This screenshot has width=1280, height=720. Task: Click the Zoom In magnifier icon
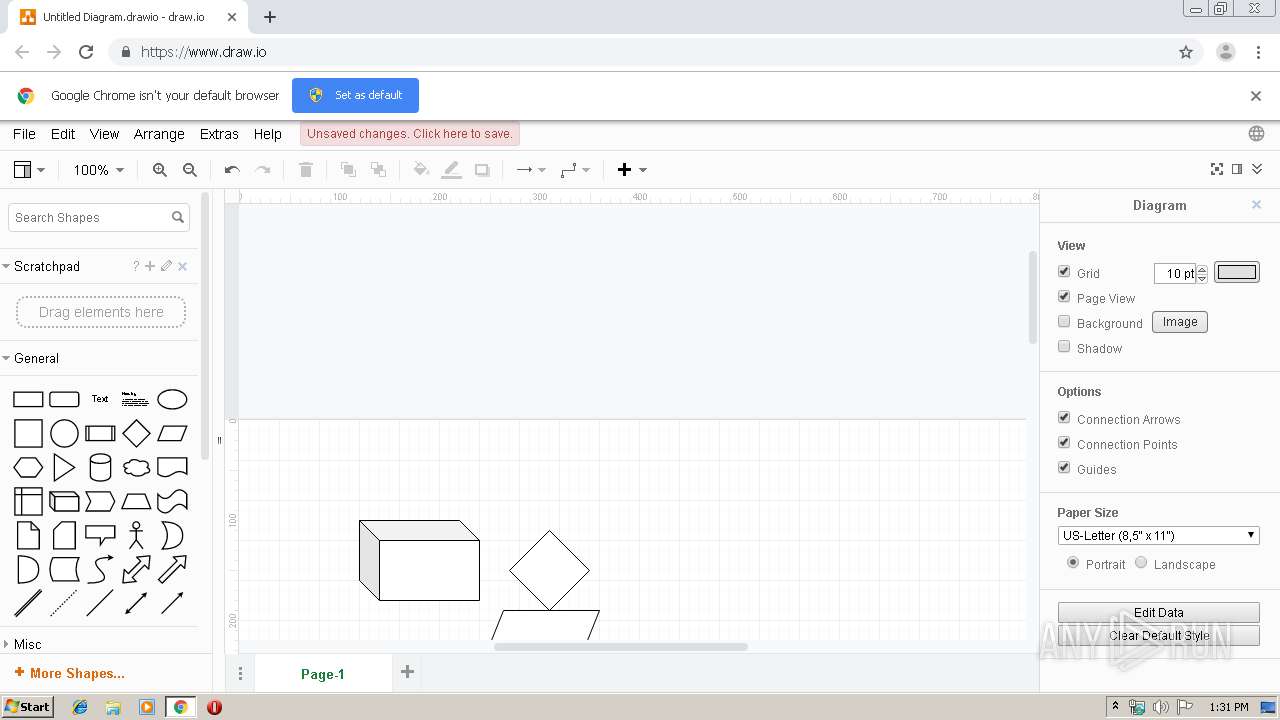coord(160,170)
